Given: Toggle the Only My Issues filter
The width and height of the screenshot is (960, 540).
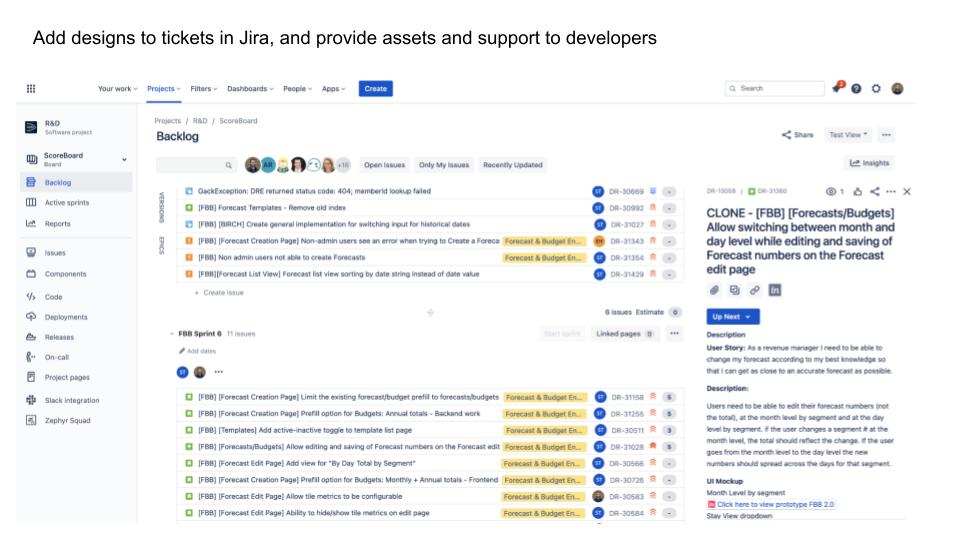Looking at the screenshot, I should coord(443,165).
